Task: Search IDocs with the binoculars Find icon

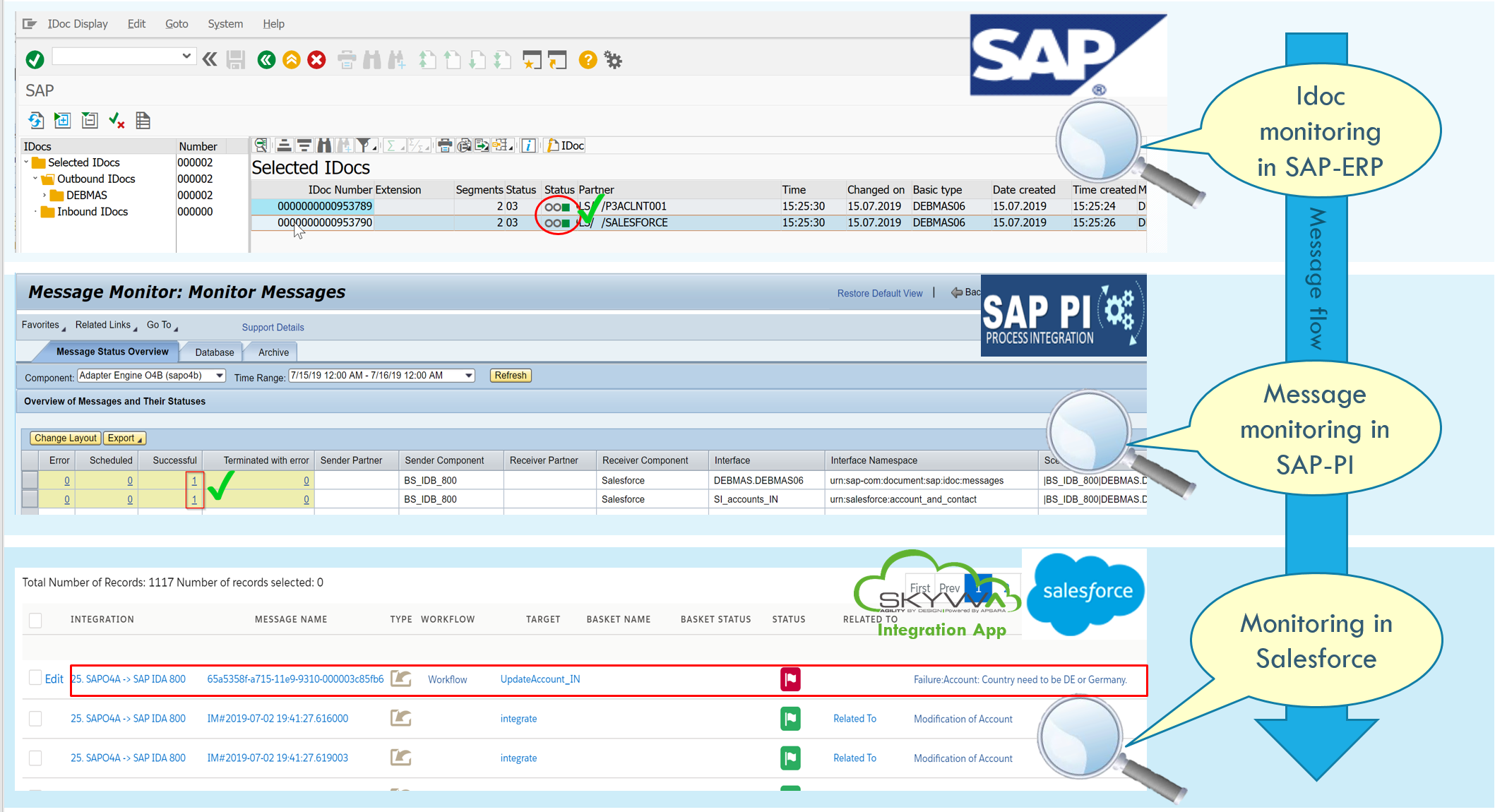Action: [324, 146]
